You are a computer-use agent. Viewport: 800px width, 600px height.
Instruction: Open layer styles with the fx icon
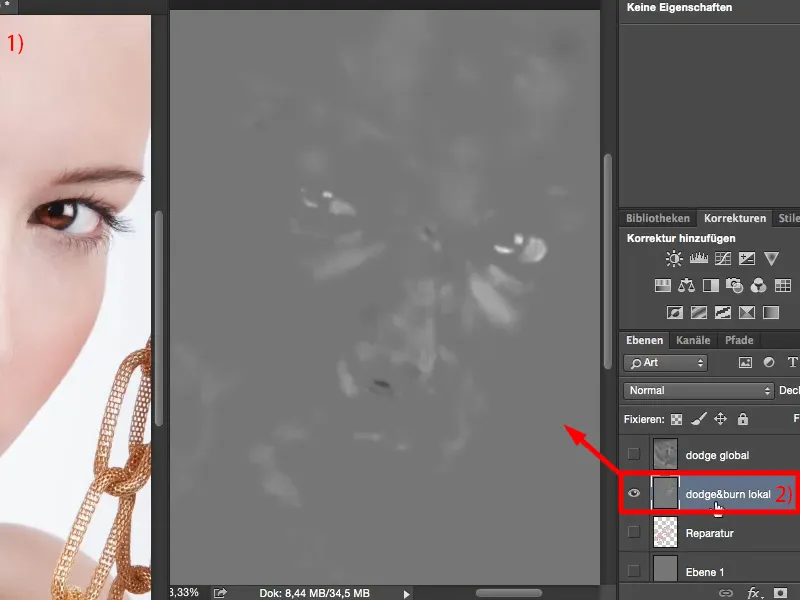point(753,592)
